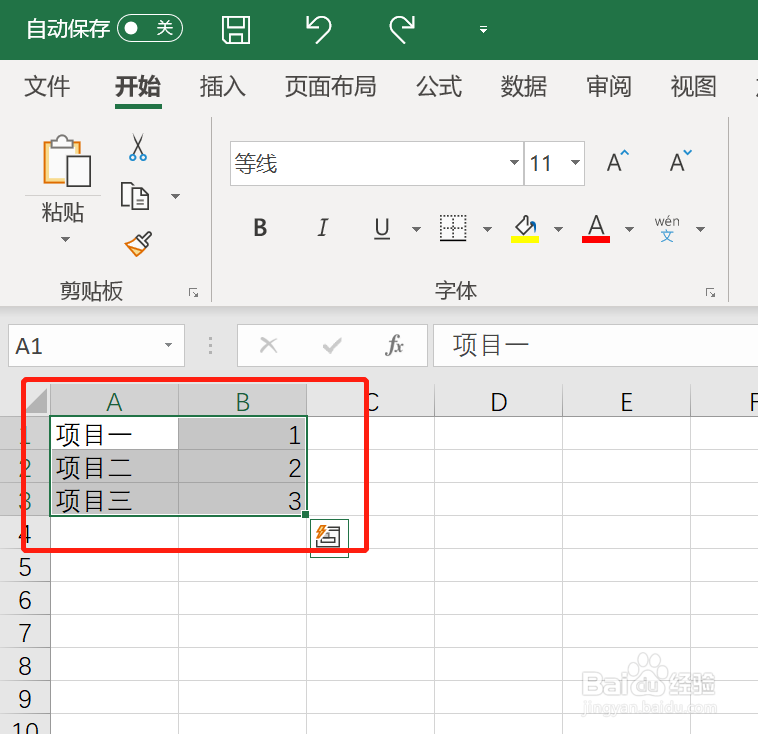This screenshot has width=758, height=734.
Task: Select cell containing 项目二
Action: (x=114, y=467)
